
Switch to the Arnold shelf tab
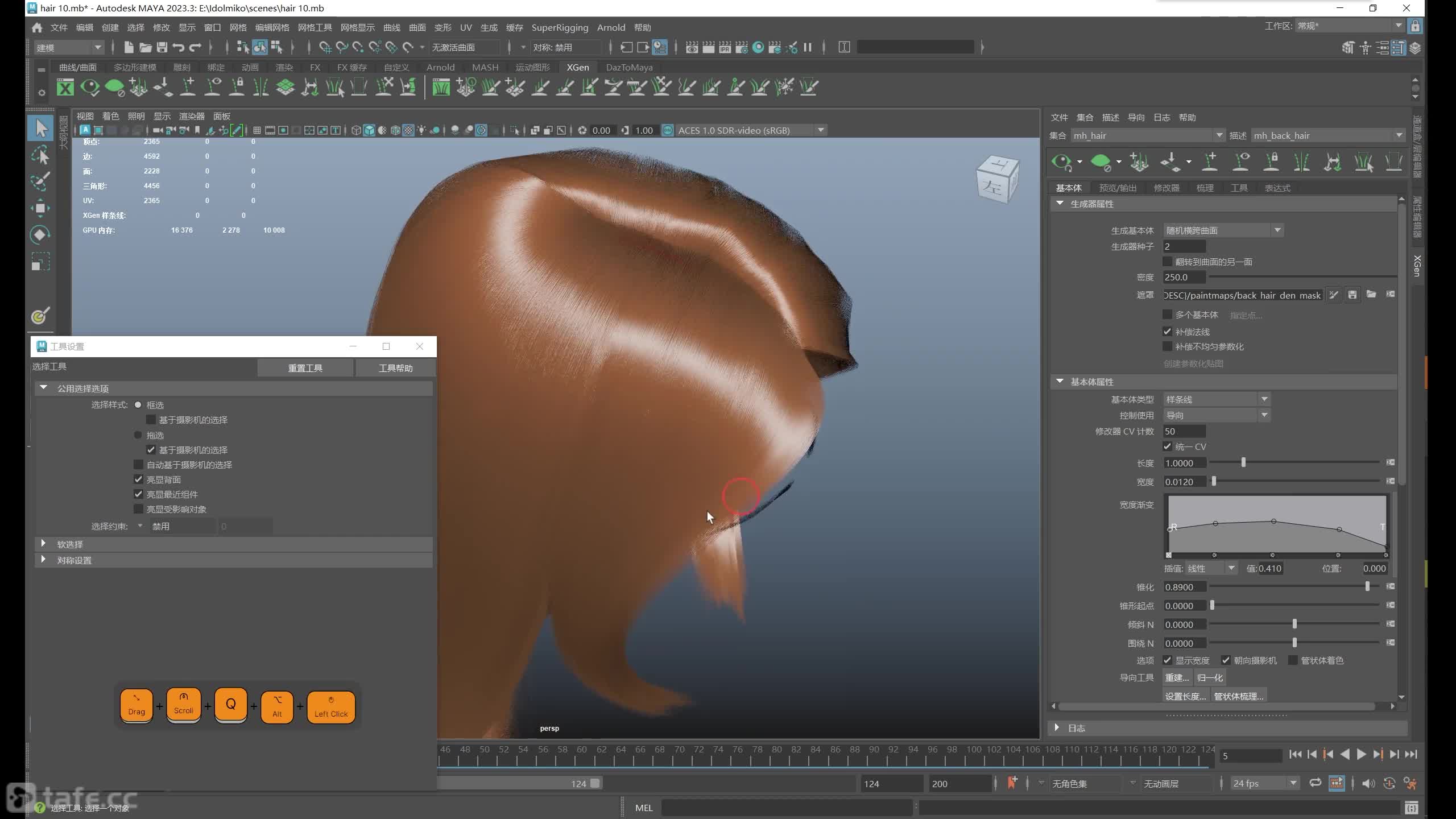tap(440, 67)
